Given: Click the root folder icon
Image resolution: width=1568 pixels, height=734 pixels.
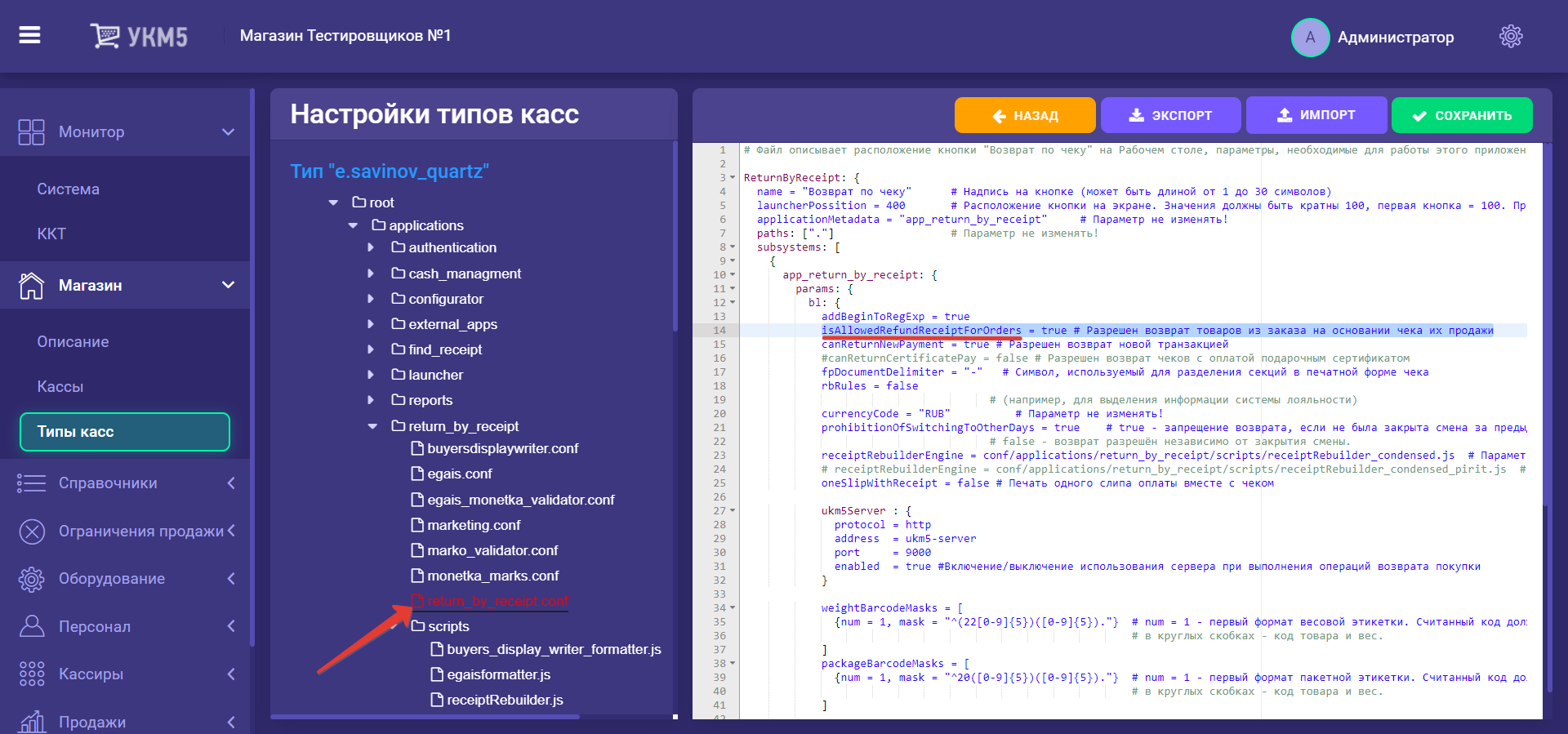Looking at the screenshot, I should pos(359,202).
